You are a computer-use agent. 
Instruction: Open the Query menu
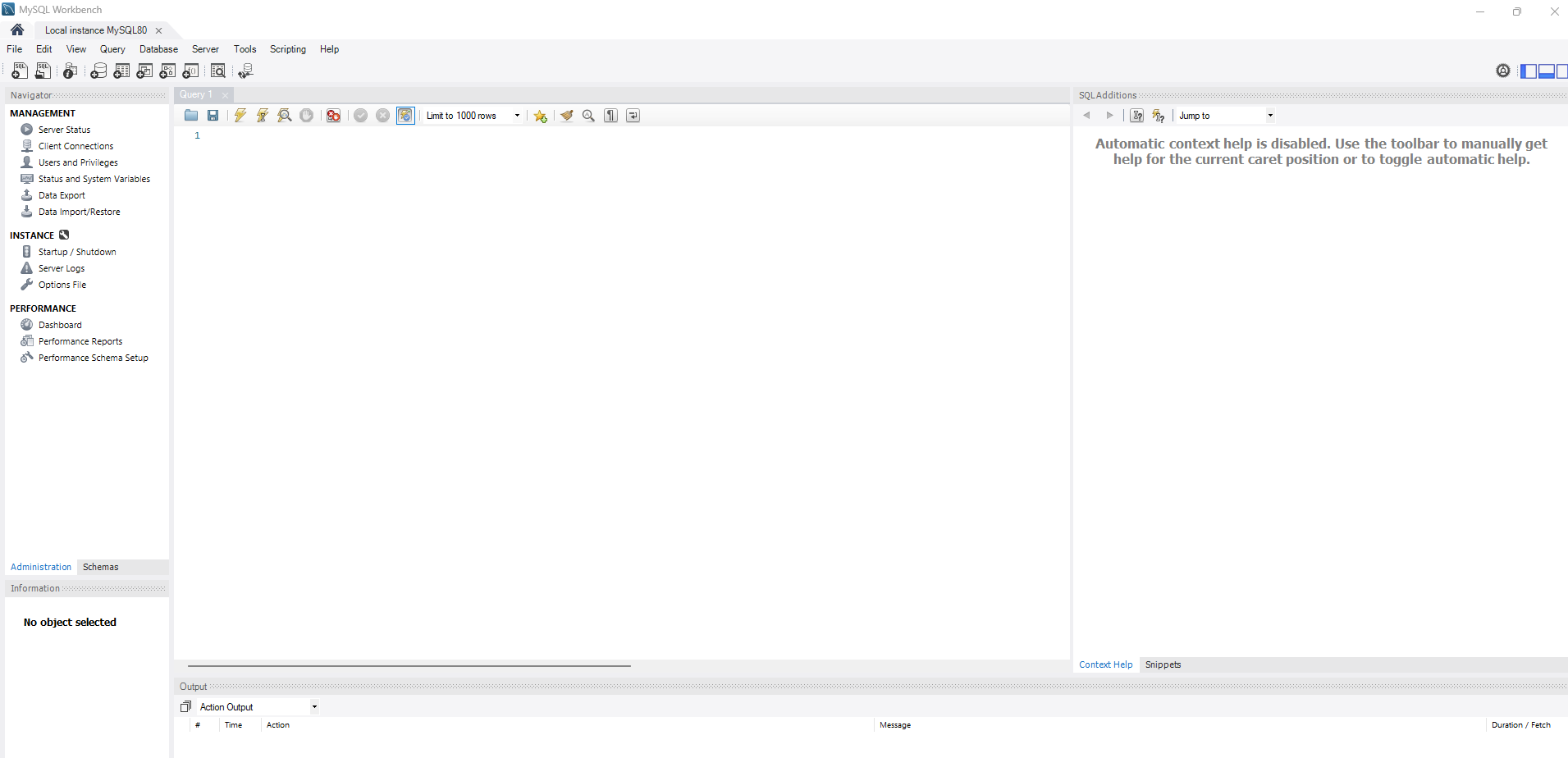(x=112, y=49)
